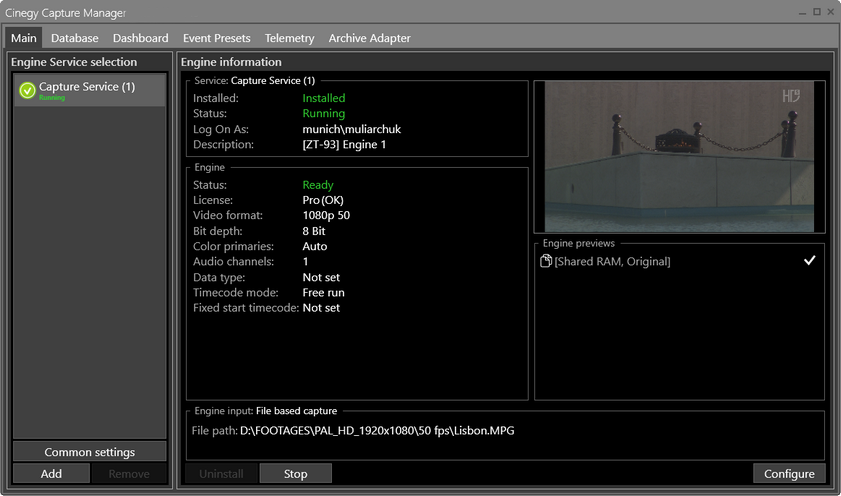Click the green check status icon for Capture Service (1)
Viewport: 841px width, 496px height.
27,90
